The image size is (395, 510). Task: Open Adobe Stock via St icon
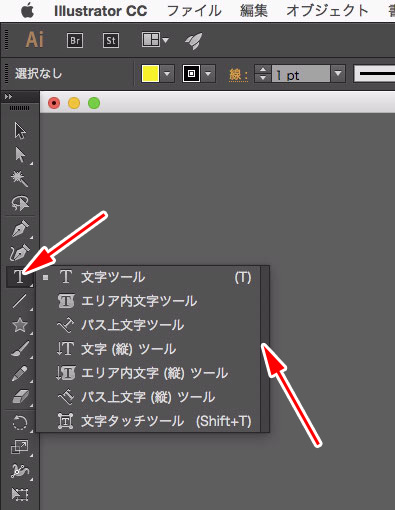pyautogui.click(x=111, y=40)
